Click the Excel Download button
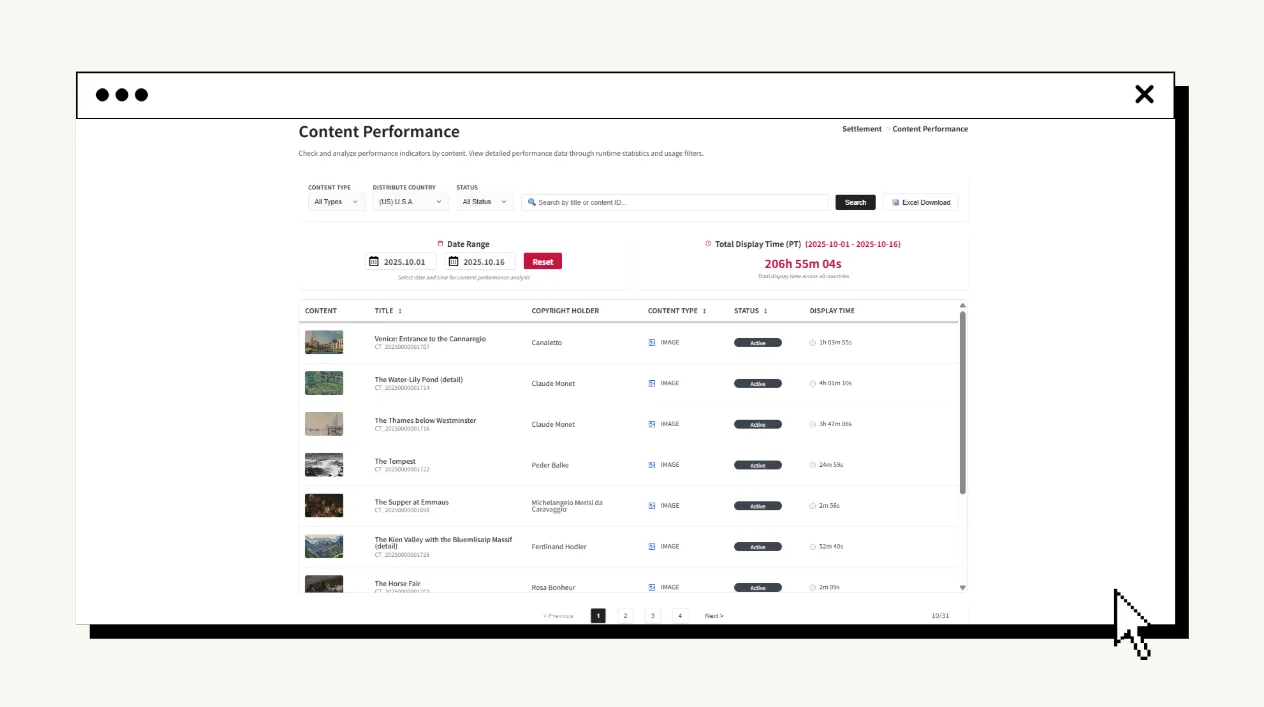Screen dimensions: 1264x707 pos(921,202)
